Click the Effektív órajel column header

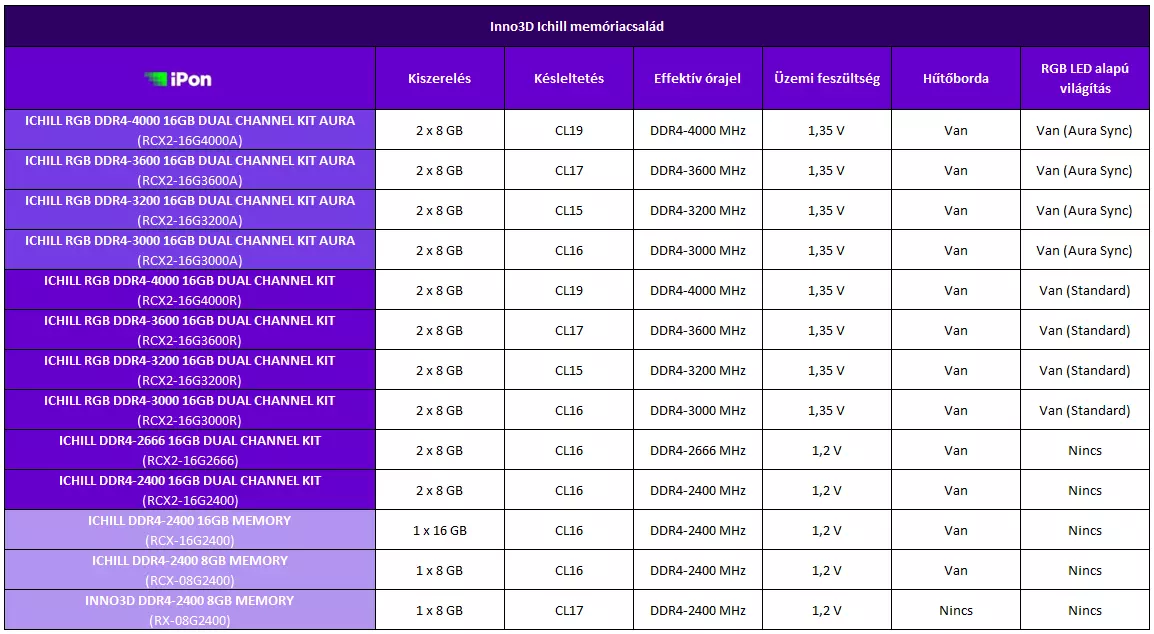tap(698, 78)
